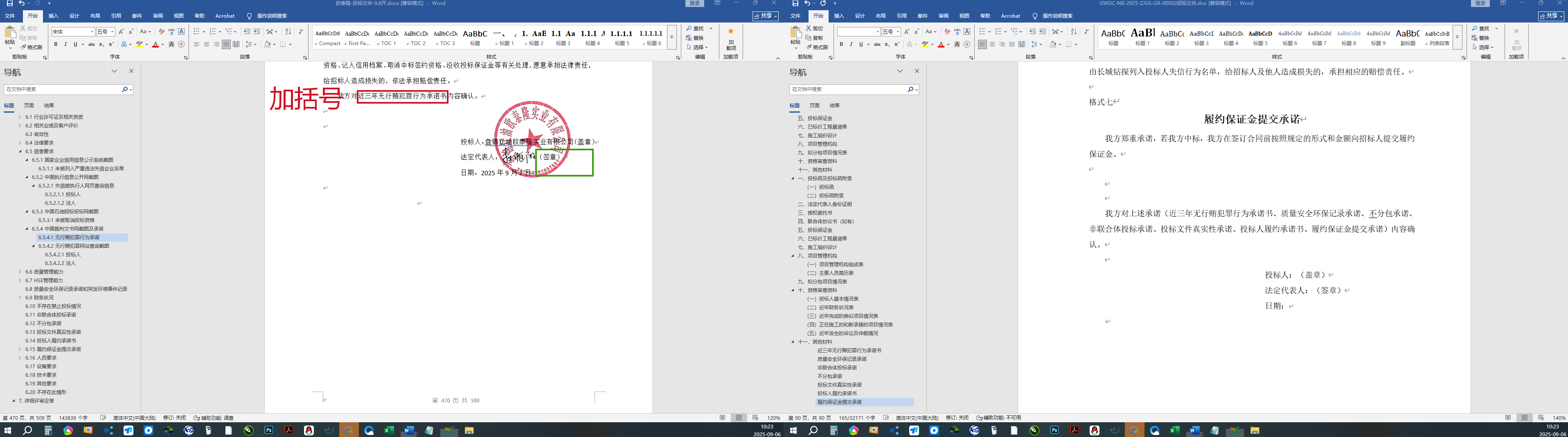Select 6.15 履约保证金提交承诺 in the left navigation pane

tap(53, 349)
